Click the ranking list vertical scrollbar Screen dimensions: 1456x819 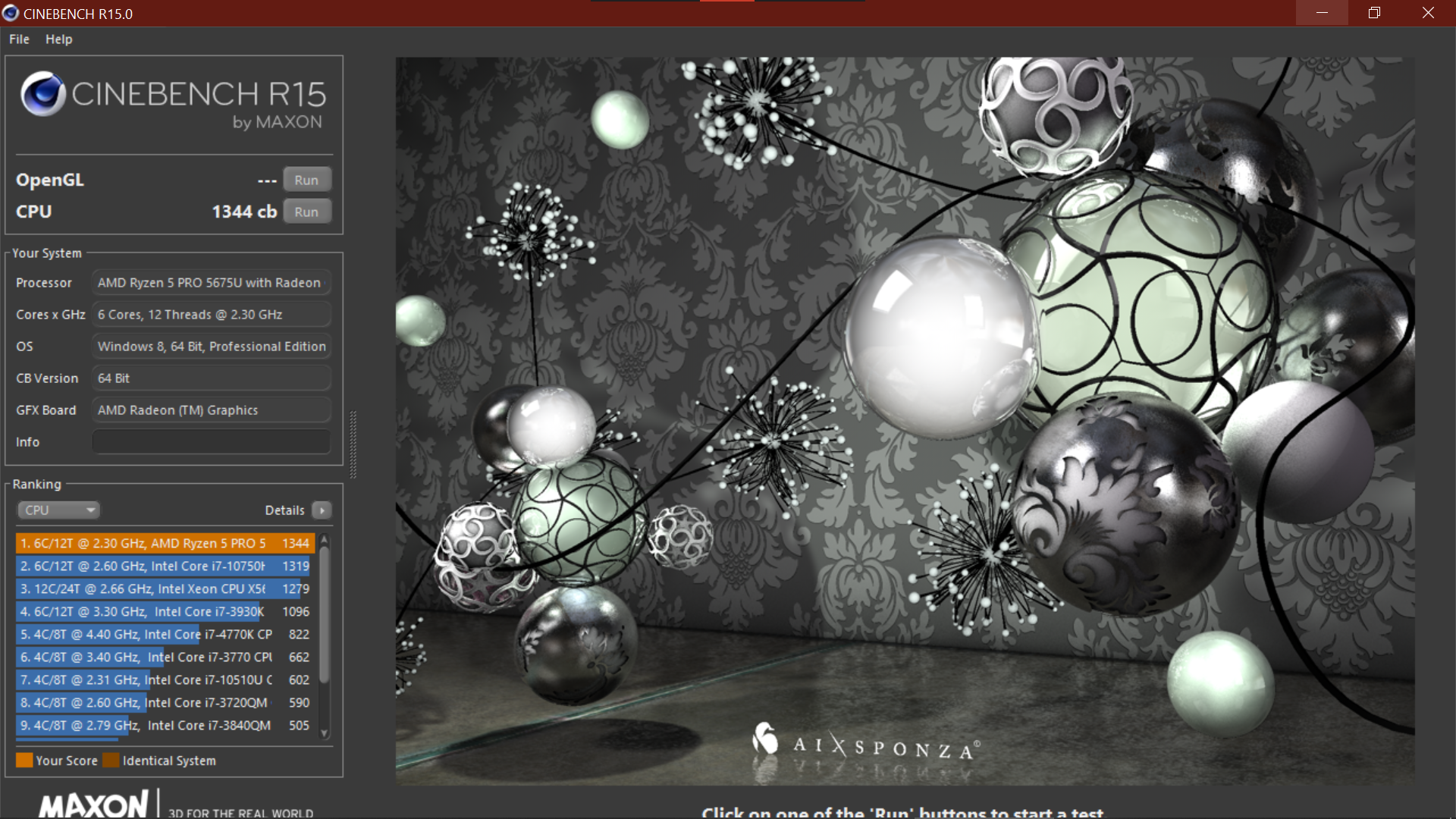tap(325, 614)
